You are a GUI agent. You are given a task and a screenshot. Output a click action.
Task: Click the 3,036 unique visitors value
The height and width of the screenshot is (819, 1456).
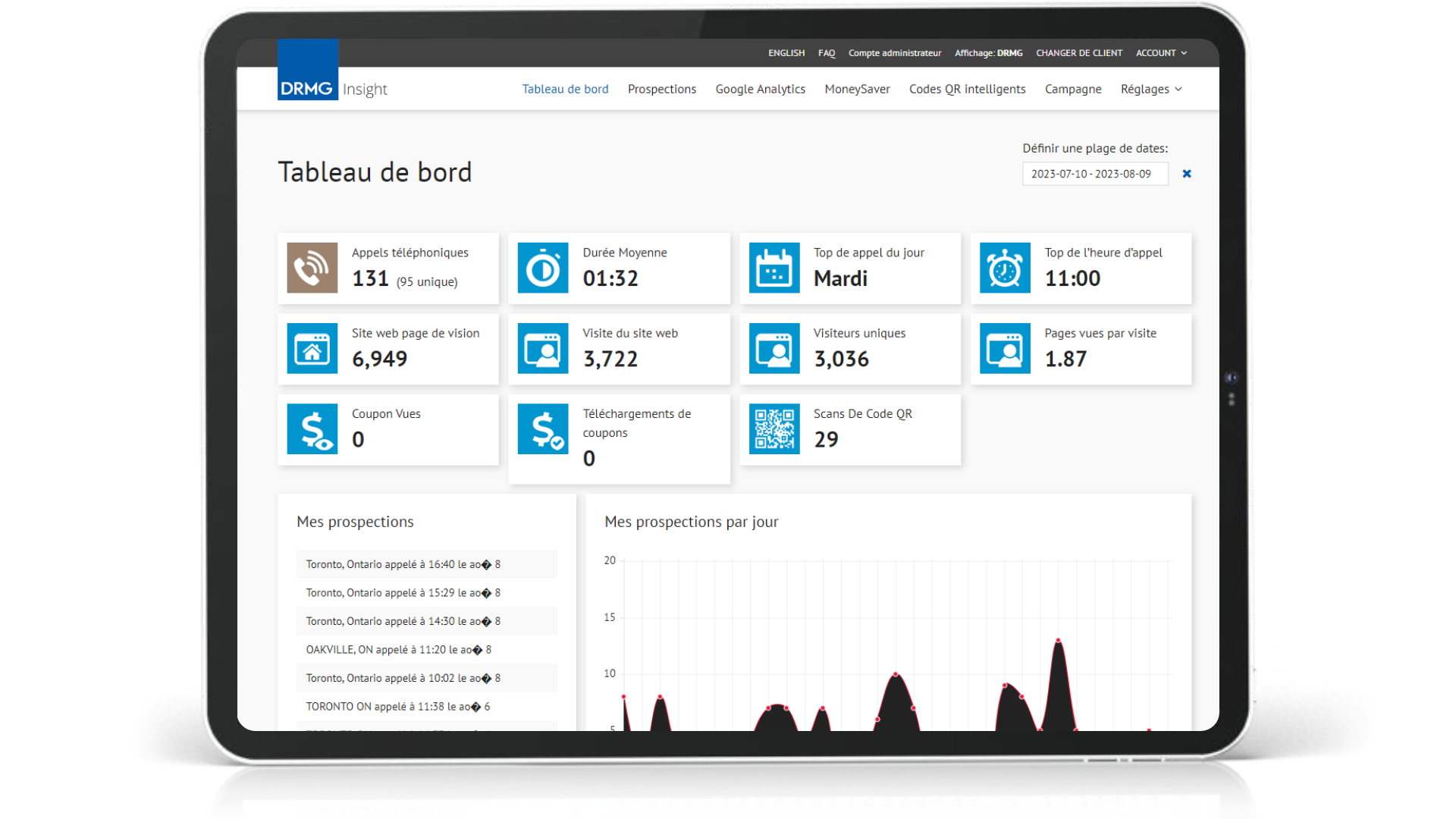tap(841, 359)
